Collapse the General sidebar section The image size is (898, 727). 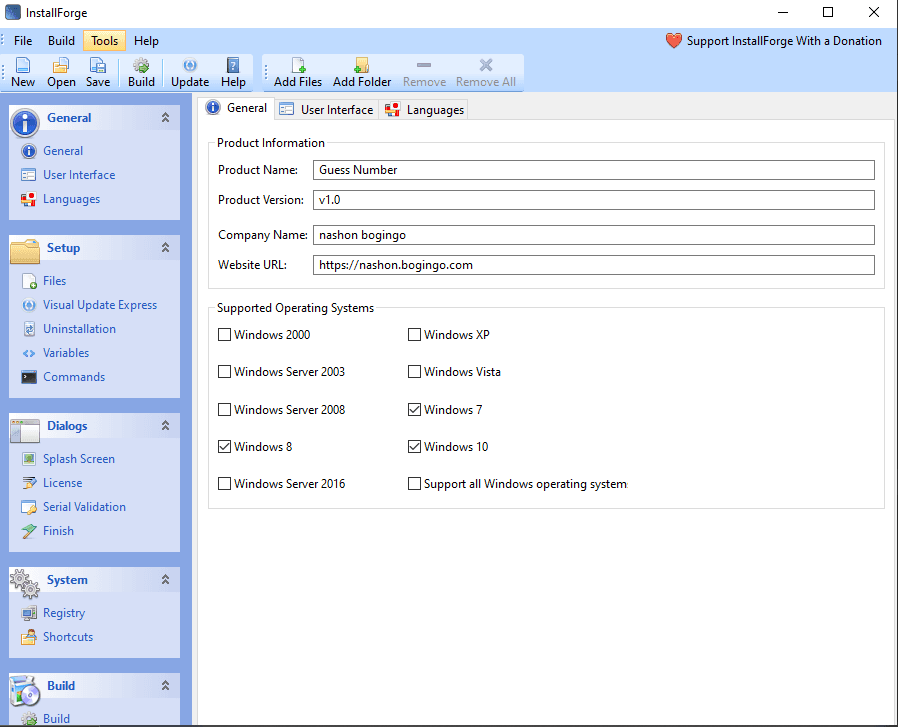pos(165,117)
